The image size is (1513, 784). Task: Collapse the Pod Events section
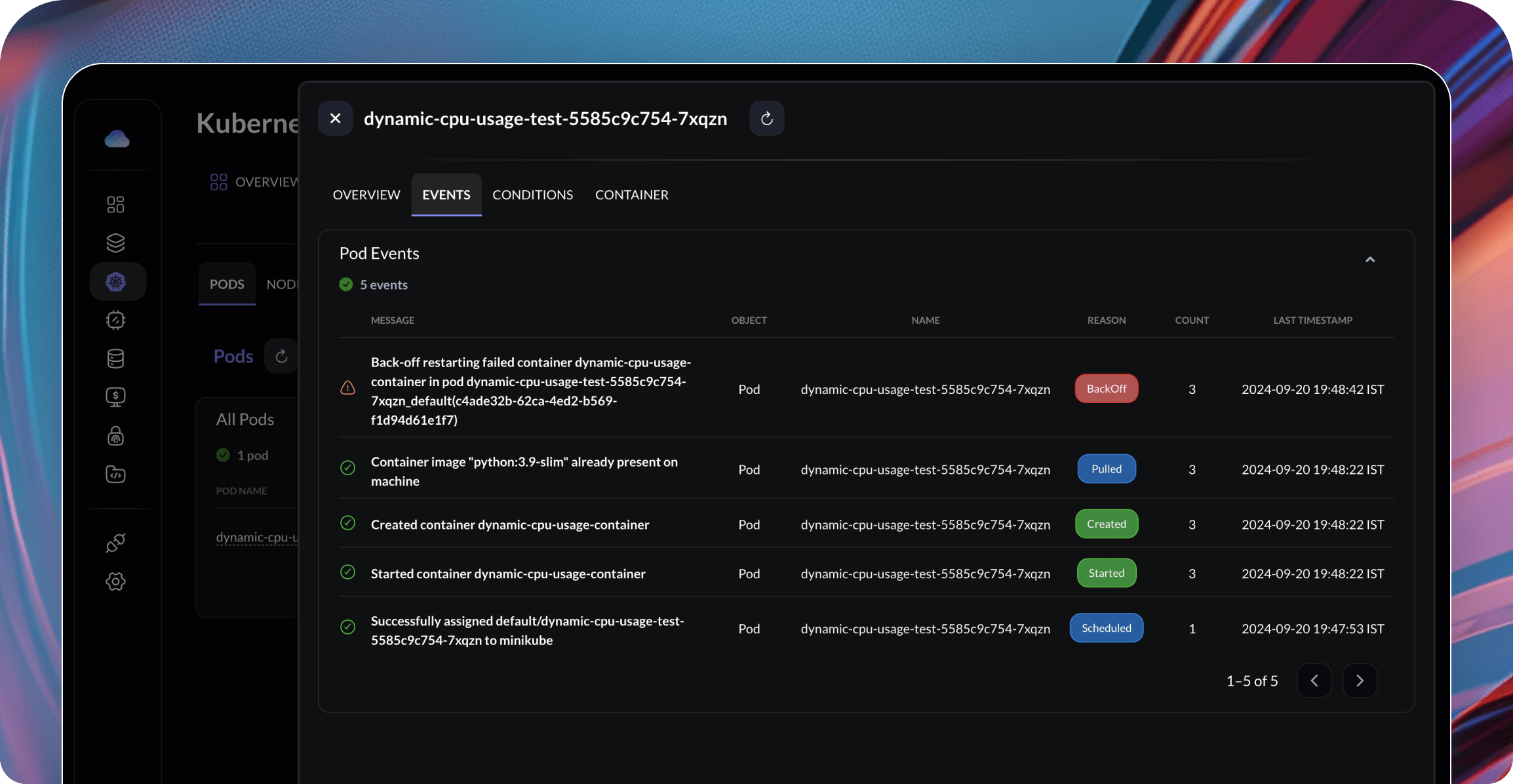pyautogui.click(x=1369, y=260)
